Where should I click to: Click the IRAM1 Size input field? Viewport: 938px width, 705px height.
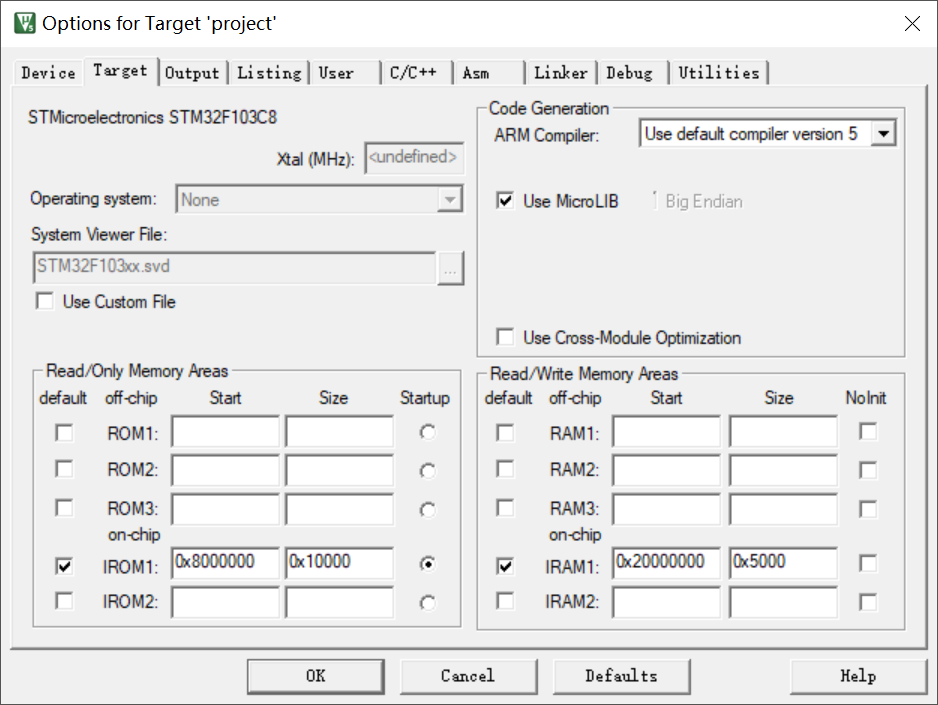click(x=783, y=563)
